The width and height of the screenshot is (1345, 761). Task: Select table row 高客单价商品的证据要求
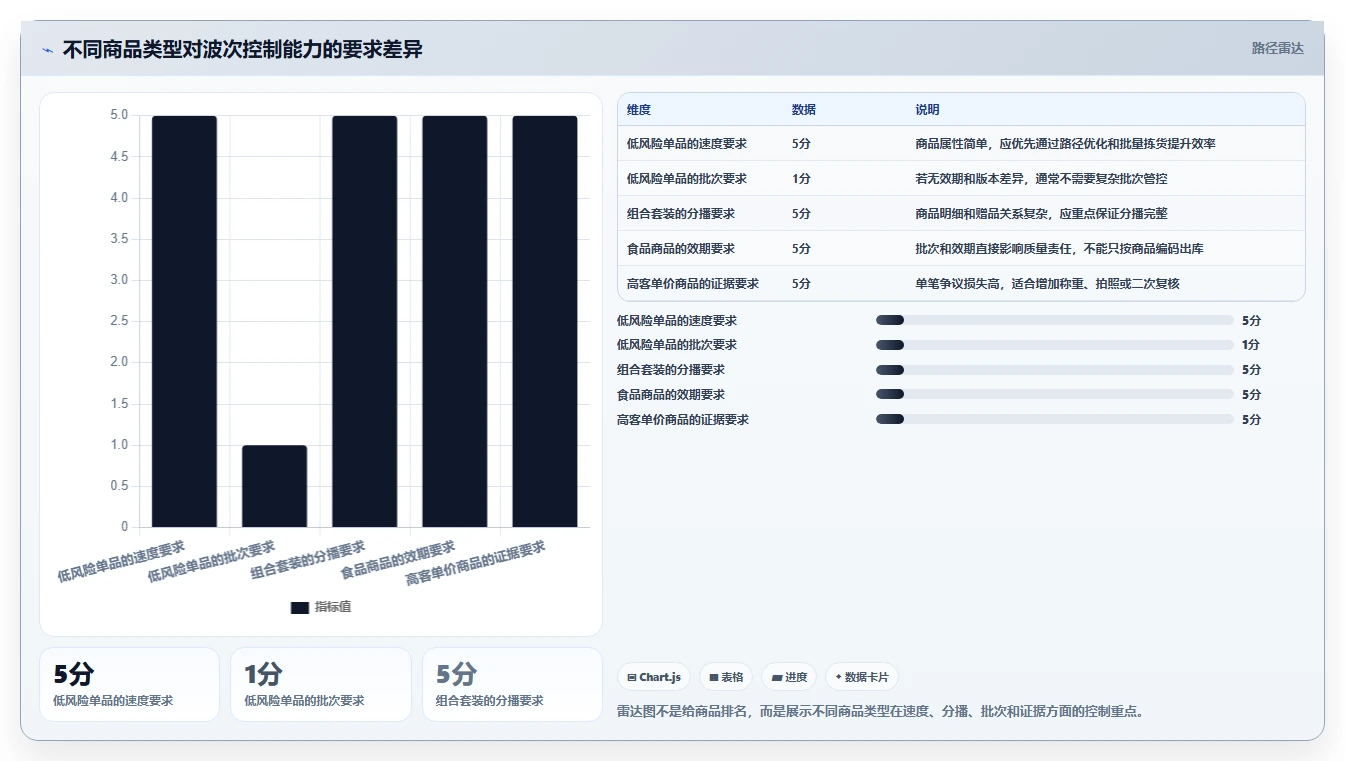pos(961,284)
